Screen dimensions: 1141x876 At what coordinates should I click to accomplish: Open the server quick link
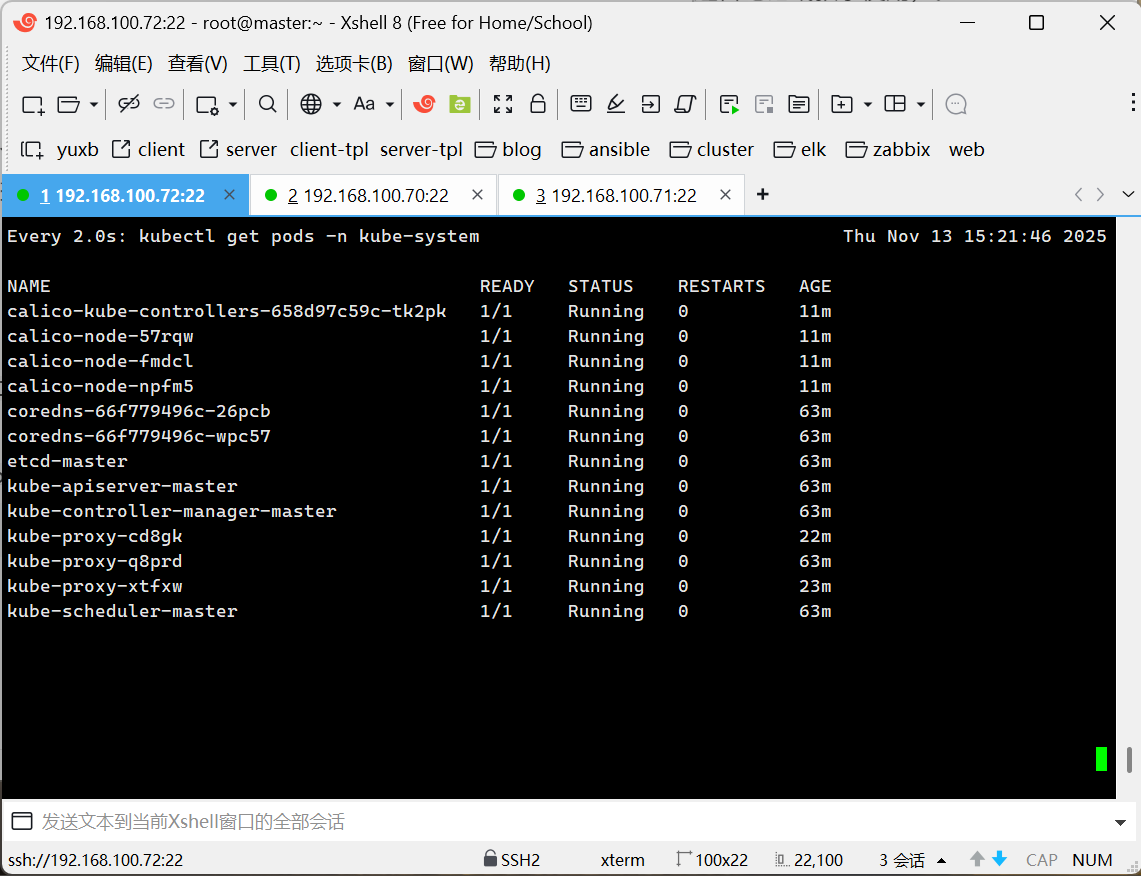[x=238, y=150]
